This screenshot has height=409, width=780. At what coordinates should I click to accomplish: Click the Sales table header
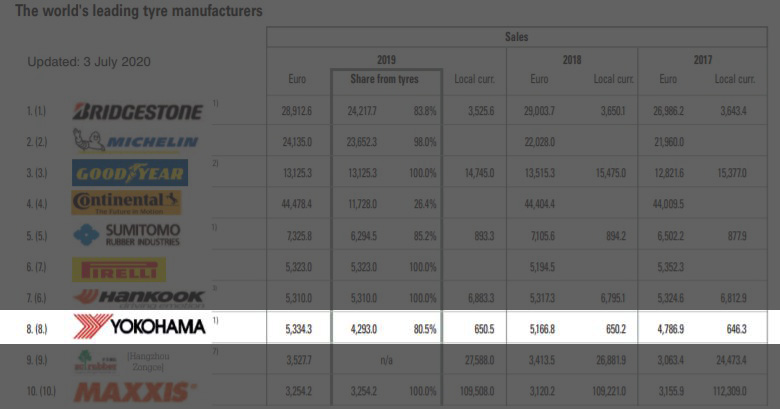point(516,37)
